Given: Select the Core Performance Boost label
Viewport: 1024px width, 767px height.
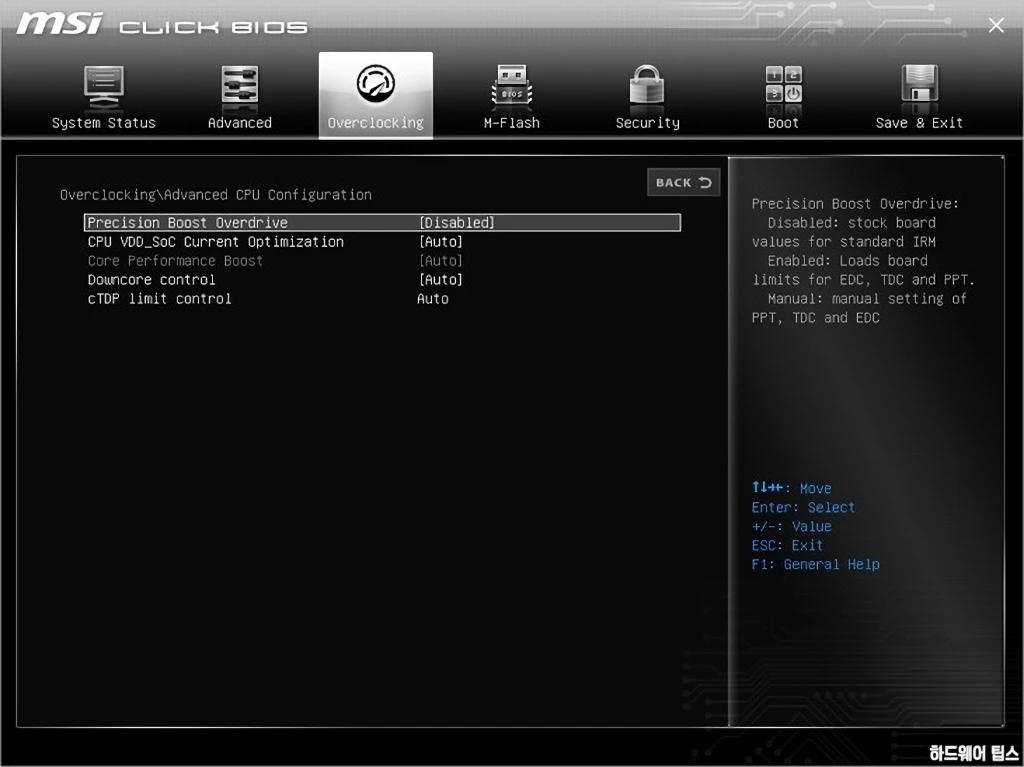Looking at the screenshot, I should (x=175, y=261).
